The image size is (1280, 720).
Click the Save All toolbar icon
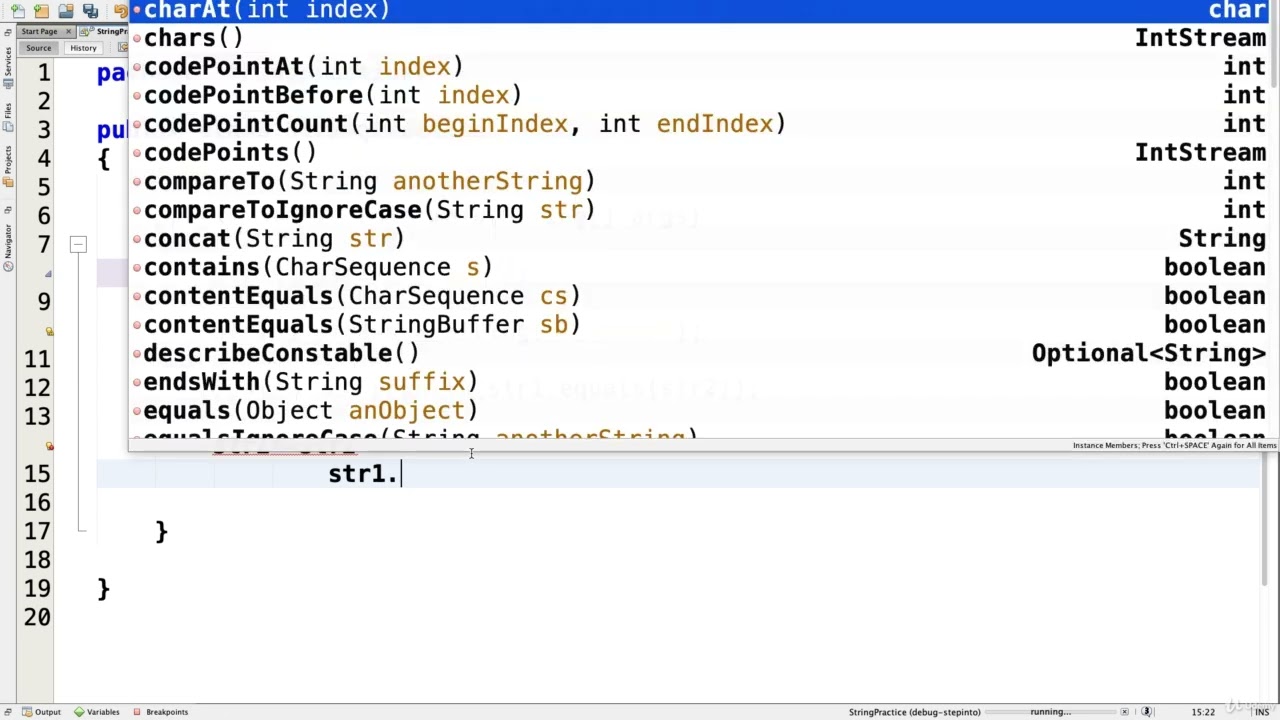pos(91,10)
